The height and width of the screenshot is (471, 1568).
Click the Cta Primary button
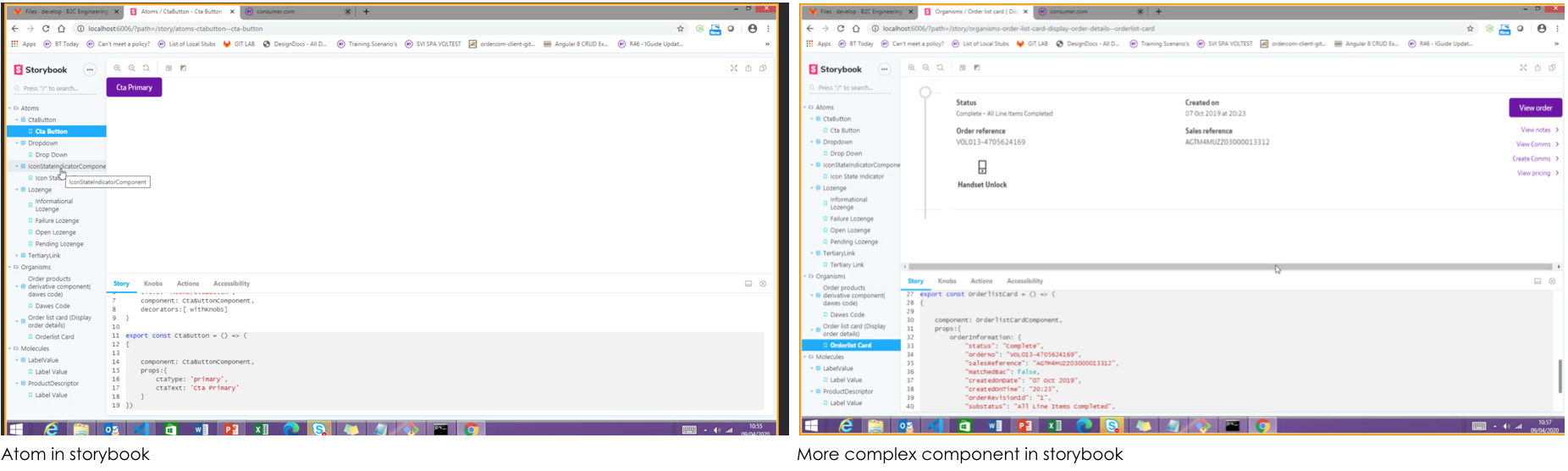(134, 87)
